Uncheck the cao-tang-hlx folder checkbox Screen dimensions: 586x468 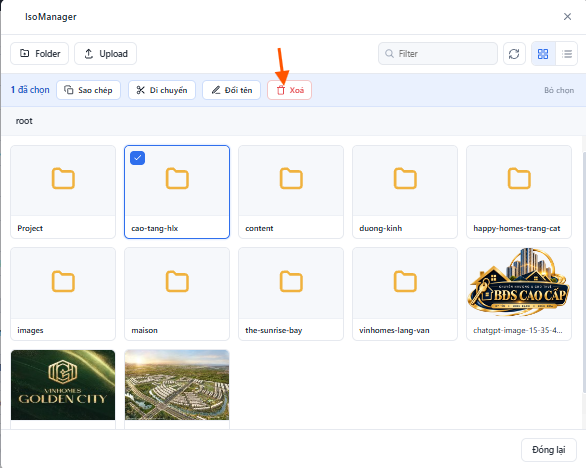(138, 158)
